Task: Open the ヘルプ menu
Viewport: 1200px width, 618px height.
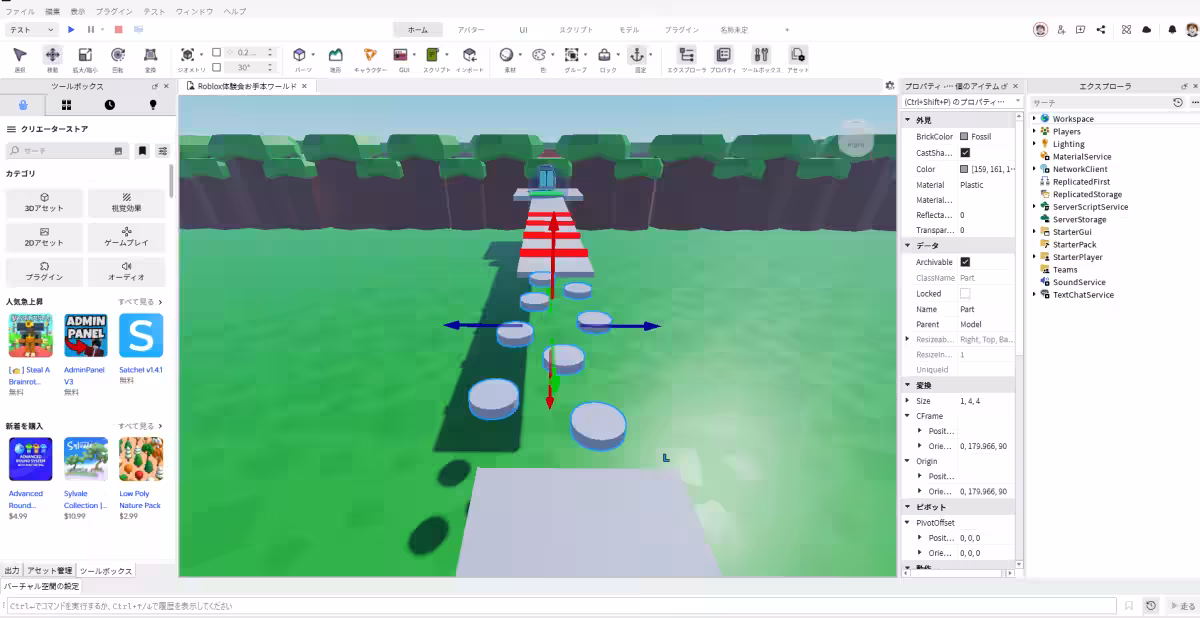Action: coord(235,11)
